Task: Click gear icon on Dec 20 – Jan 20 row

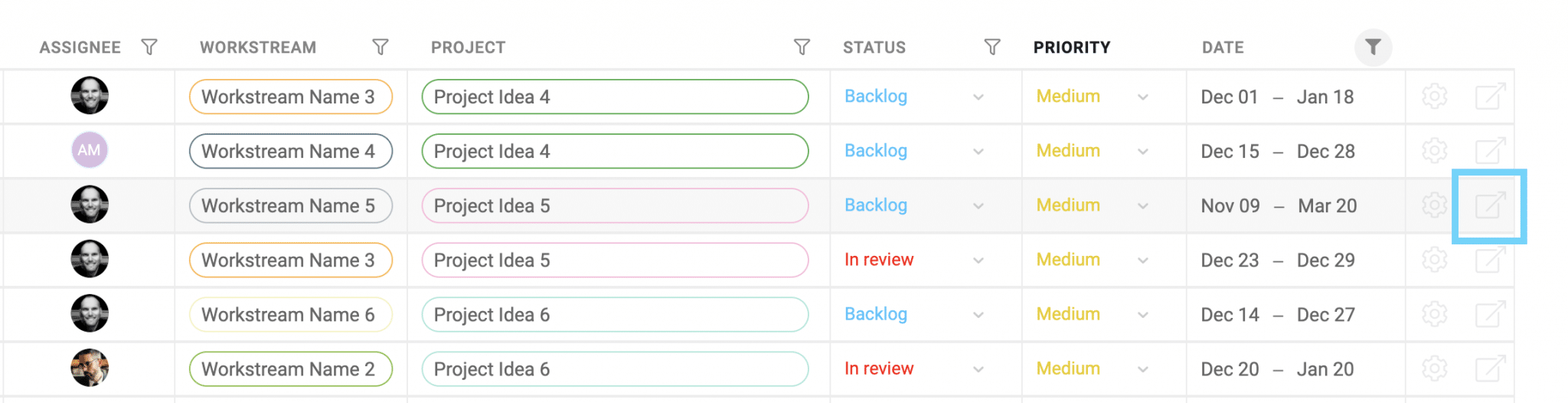Action: coord(1434,369)
